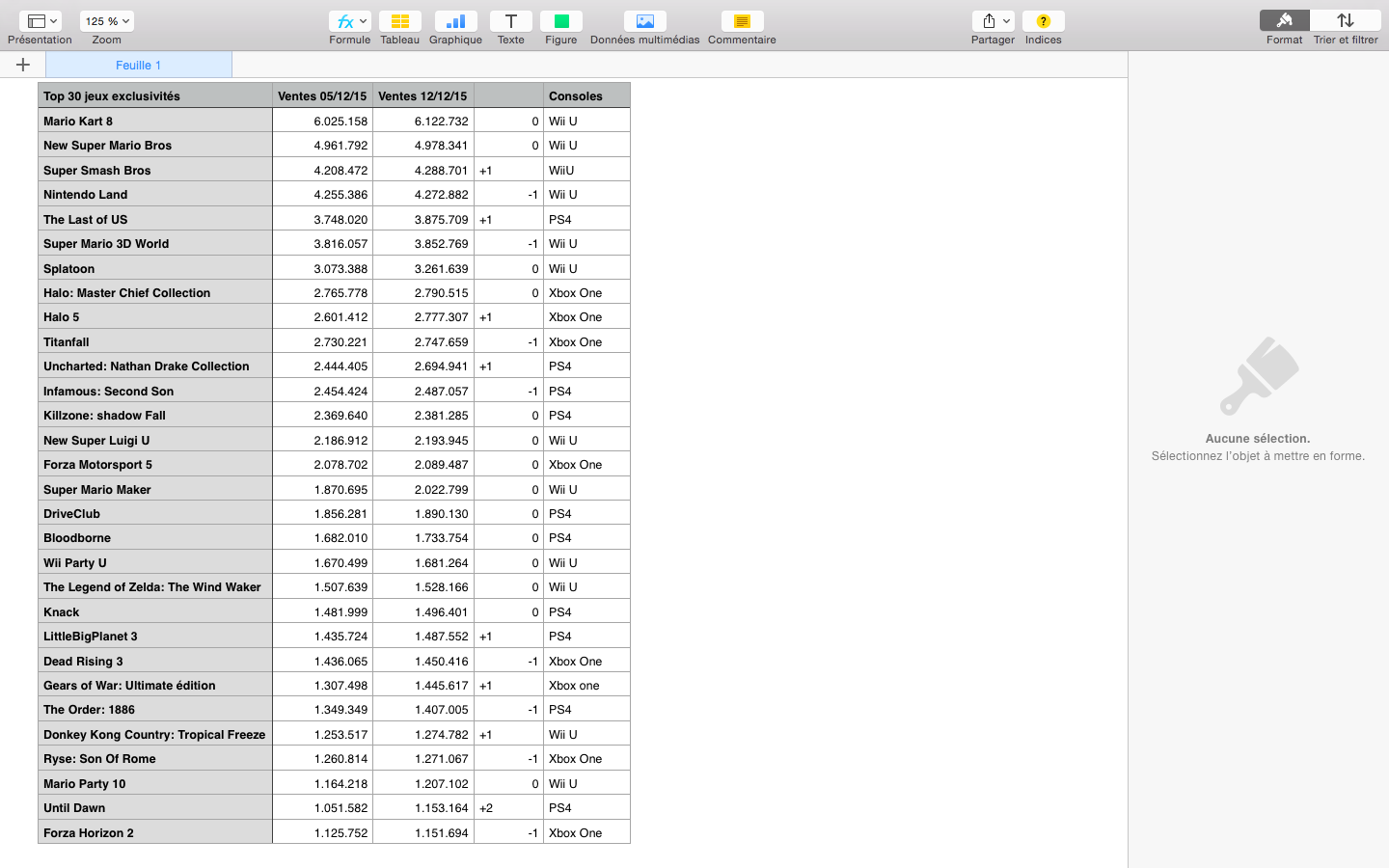Click the Forza Motorsport 5 cell

point(155,464)
